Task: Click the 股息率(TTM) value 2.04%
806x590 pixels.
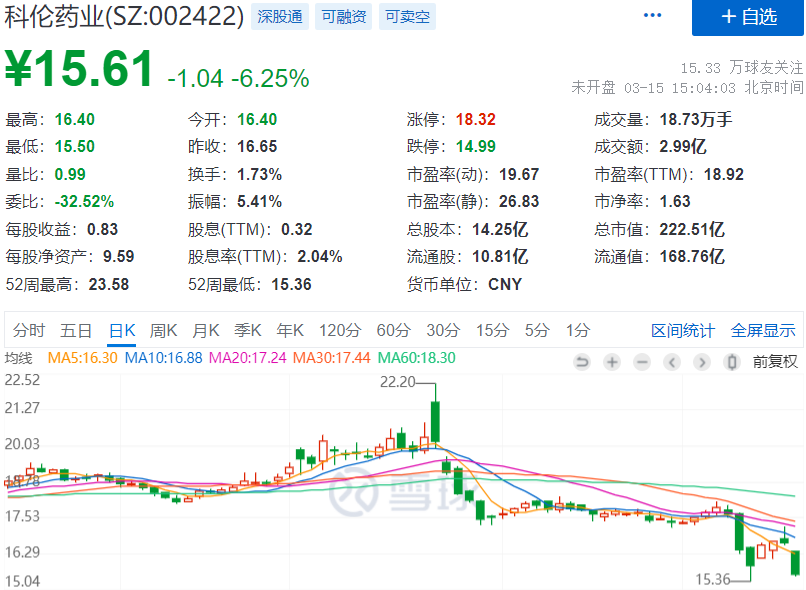Action: [320, 256]
